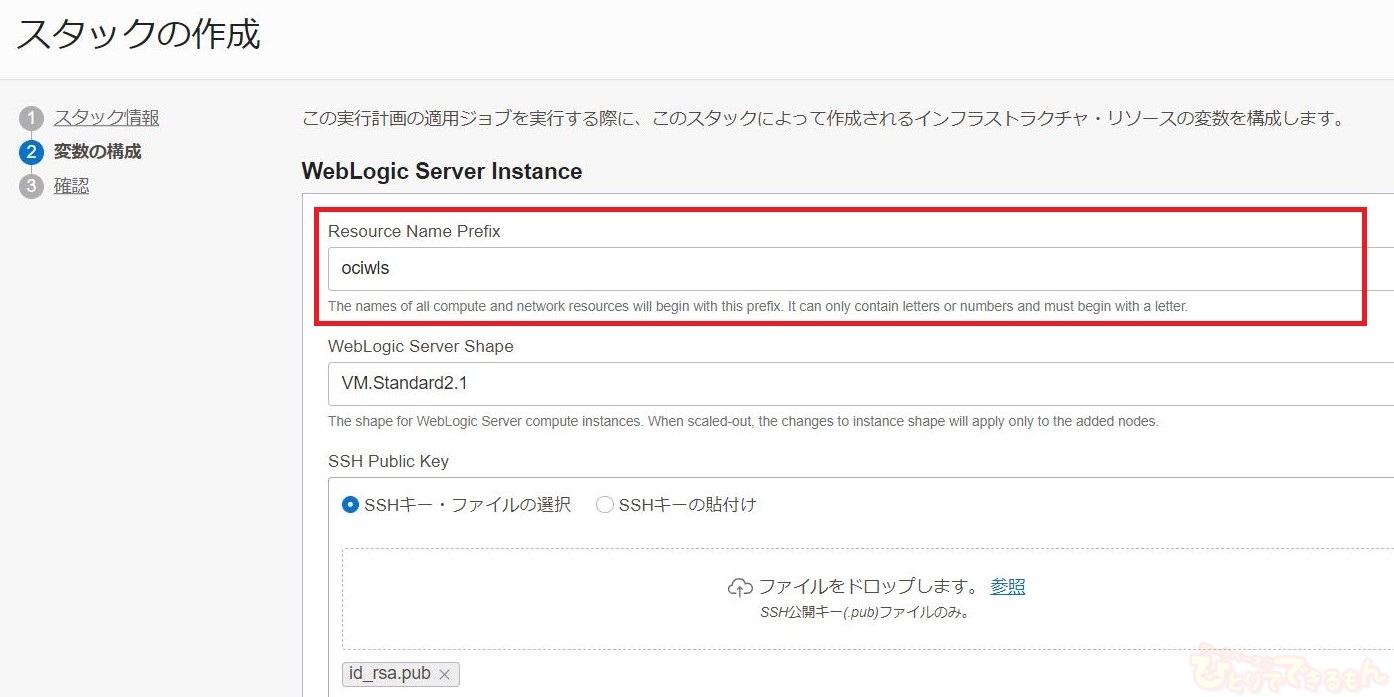Click the 参照 browse link

1007,587
